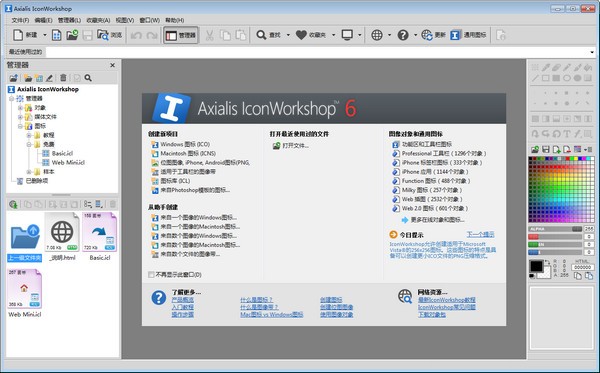Select the 说明.html globe file thumbnail

coord(62,233)
